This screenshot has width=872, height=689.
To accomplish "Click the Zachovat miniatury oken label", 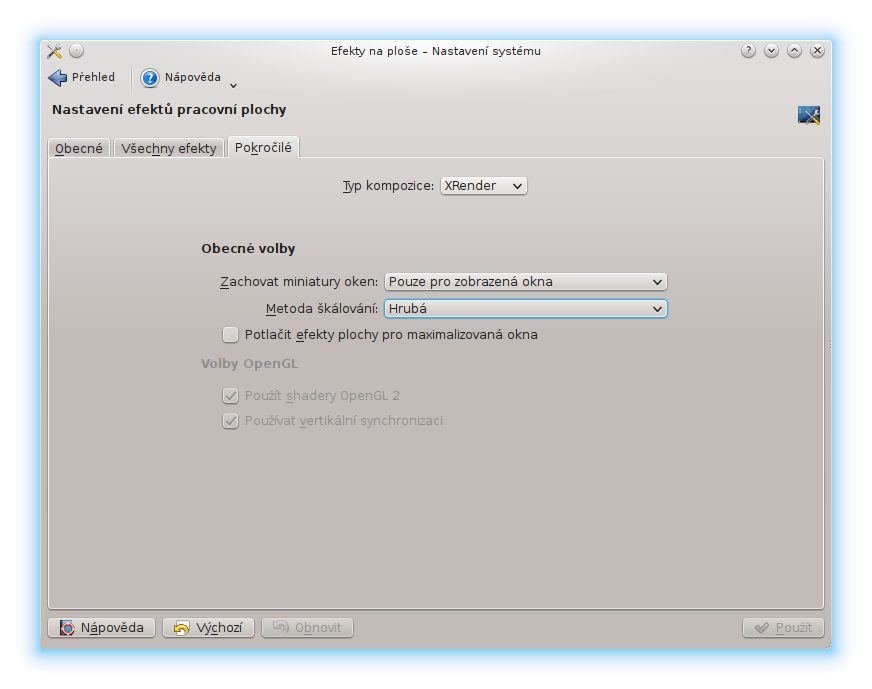I will (299, 282).
